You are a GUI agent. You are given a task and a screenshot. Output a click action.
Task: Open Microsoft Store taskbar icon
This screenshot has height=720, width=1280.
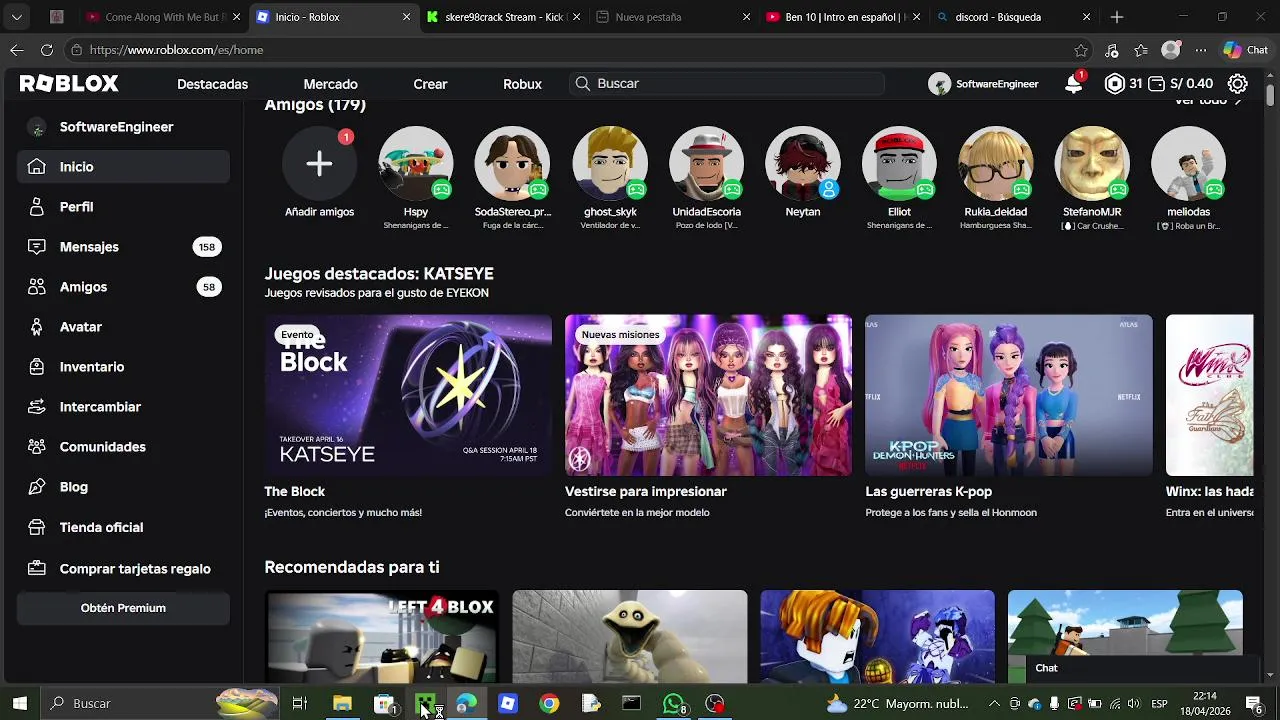[x=384, y=704]
